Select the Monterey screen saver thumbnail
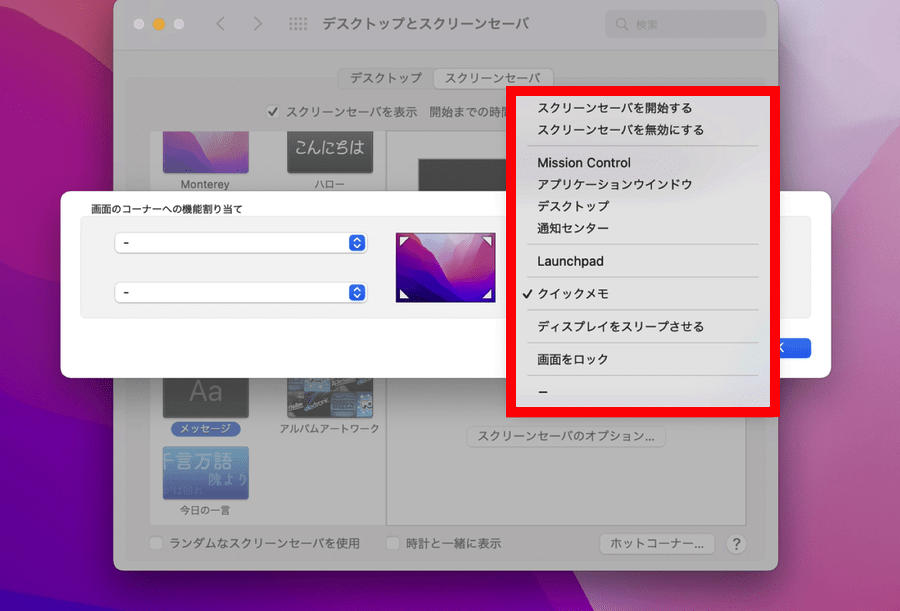 [205, 152]
